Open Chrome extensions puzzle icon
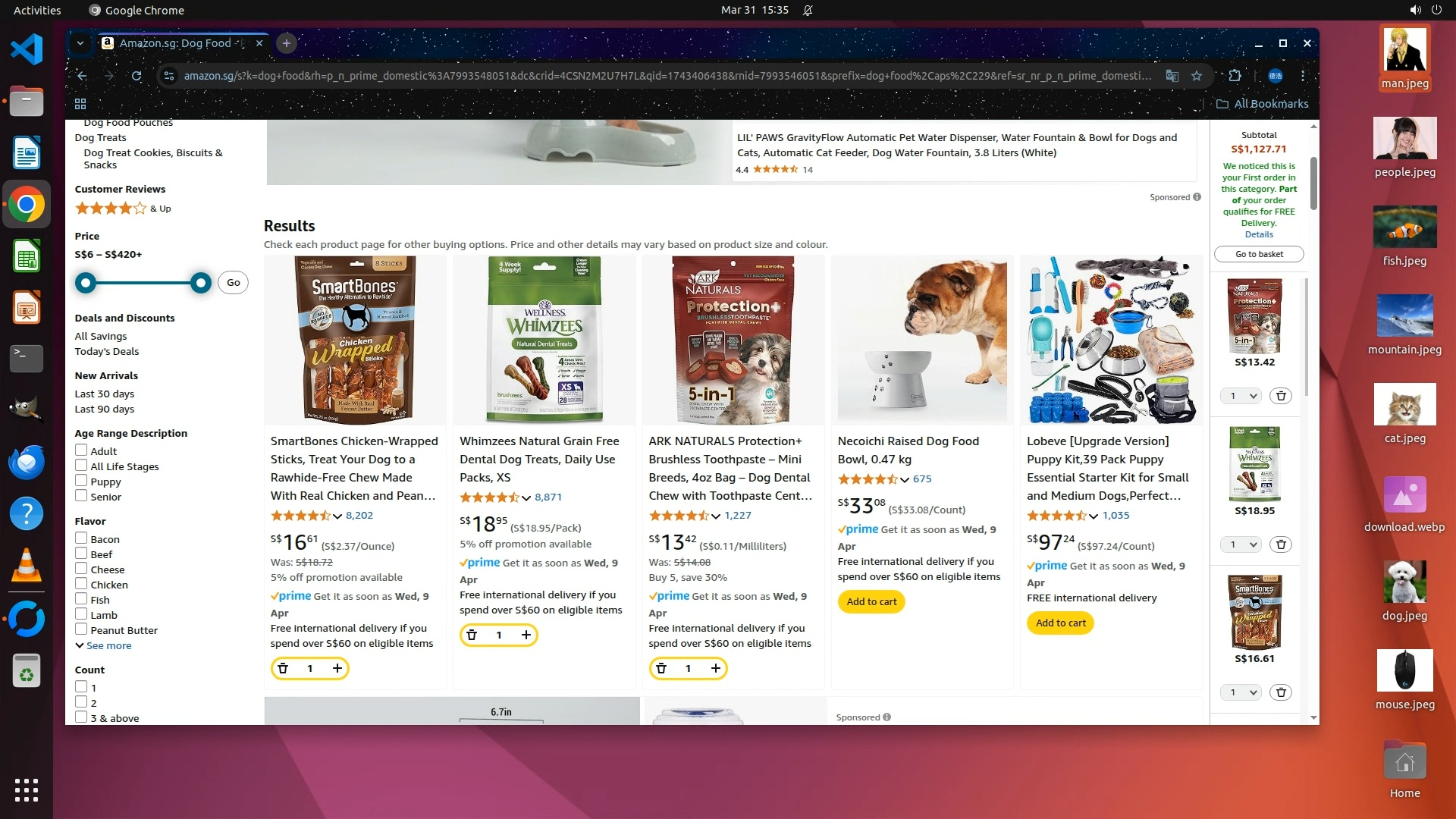Image resolution: width=1456 pixels, height=819 pixels. point(1235,76)
